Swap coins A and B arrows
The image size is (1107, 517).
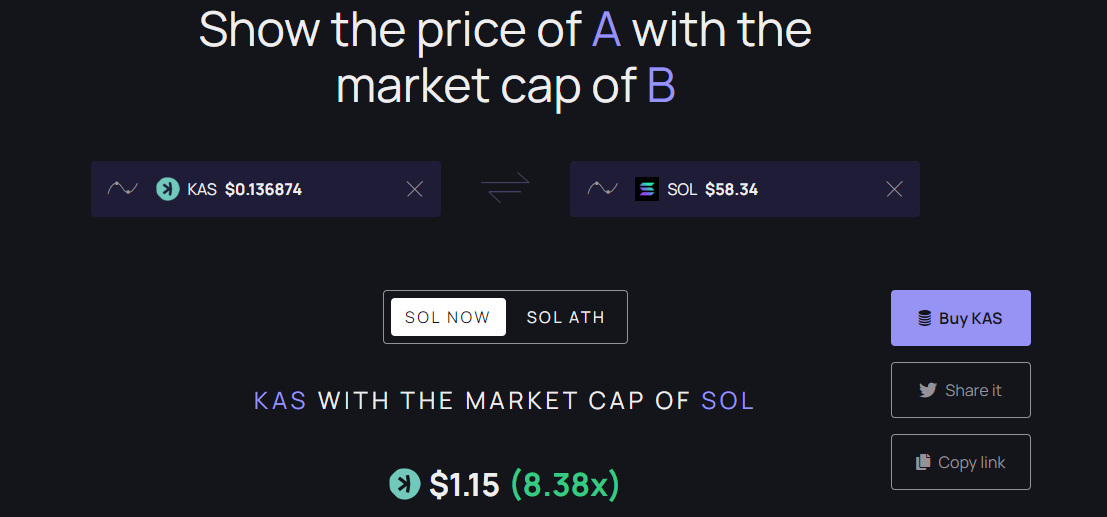505,189
